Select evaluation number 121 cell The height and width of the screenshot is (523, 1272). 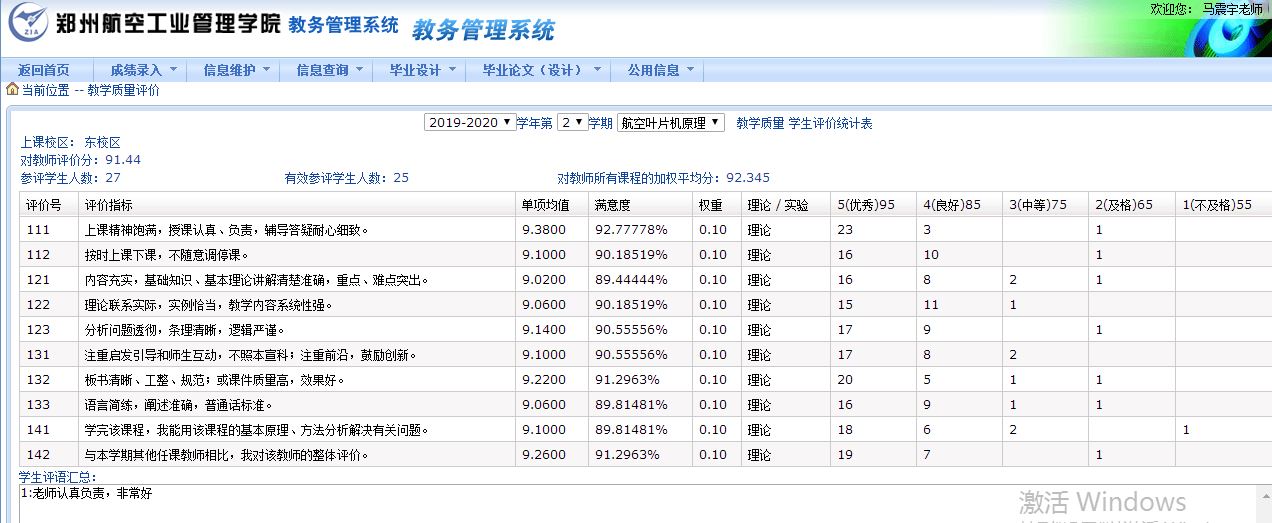[49, 280]
